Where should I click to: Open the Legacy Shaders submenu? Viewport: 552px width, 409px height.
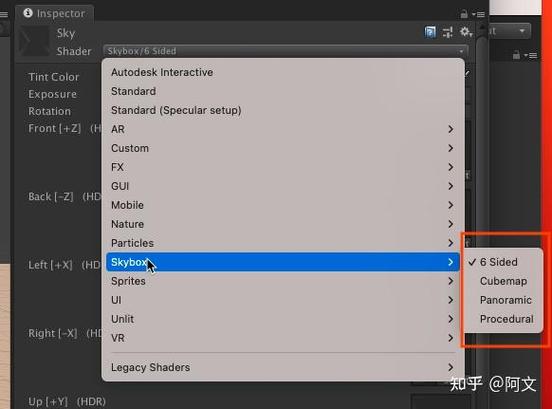pyautogui.click(x=283, y=367)
